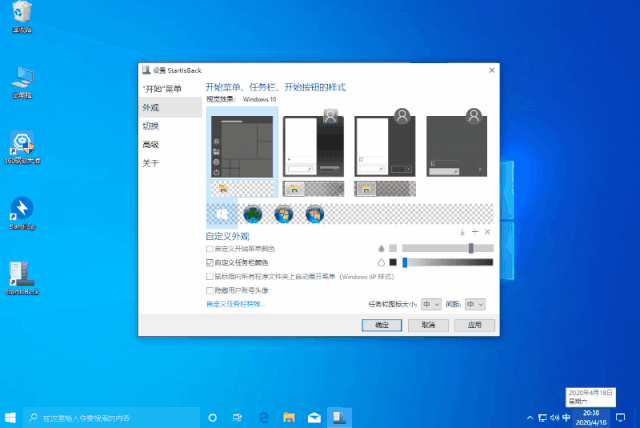Click the taskbar opacity slider
Viewport: 640px width, 428px height.
pyautogui.click(x=448, y=262)
